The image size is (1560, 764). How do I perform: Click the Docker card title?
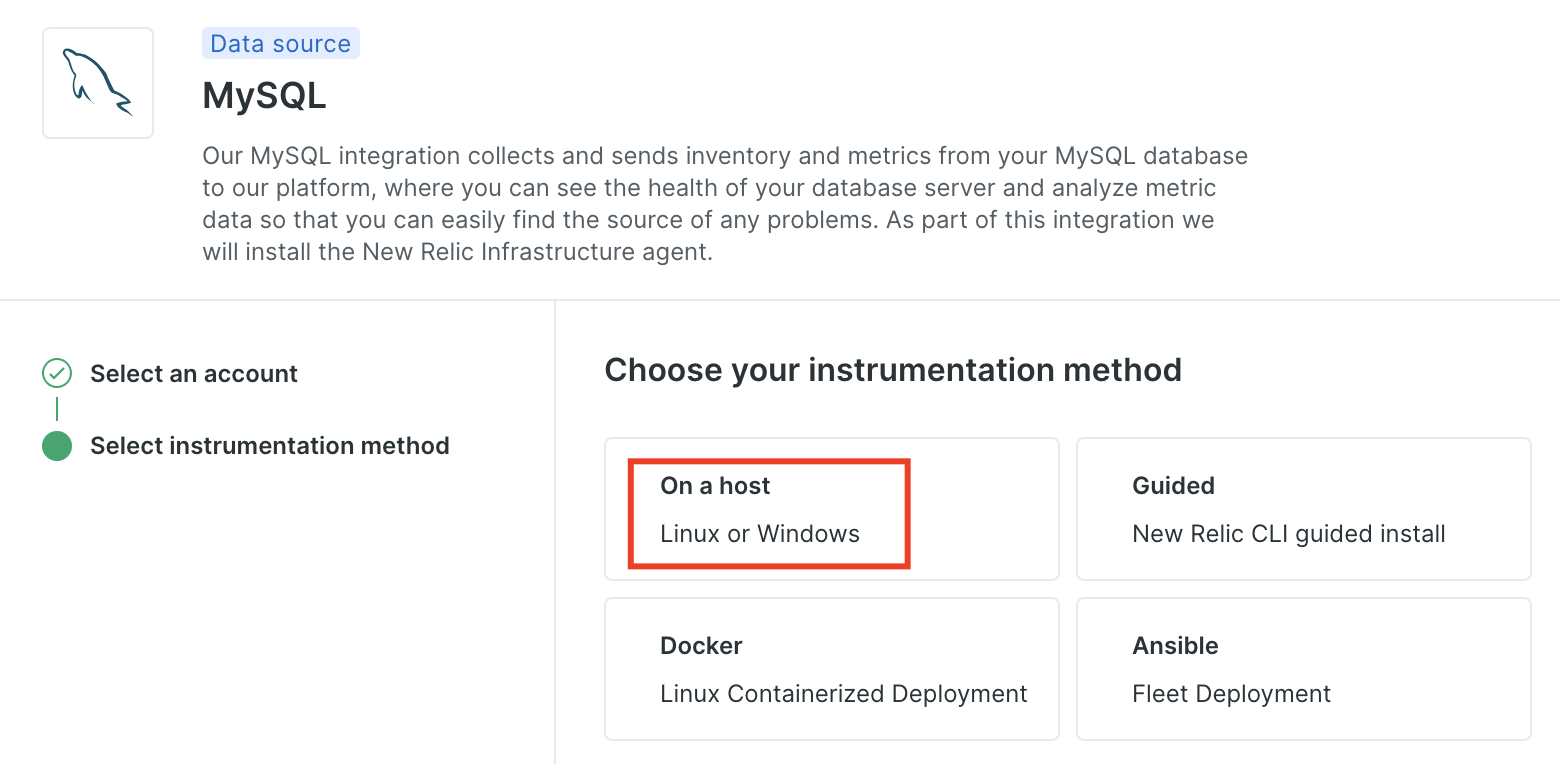(701, 646)
